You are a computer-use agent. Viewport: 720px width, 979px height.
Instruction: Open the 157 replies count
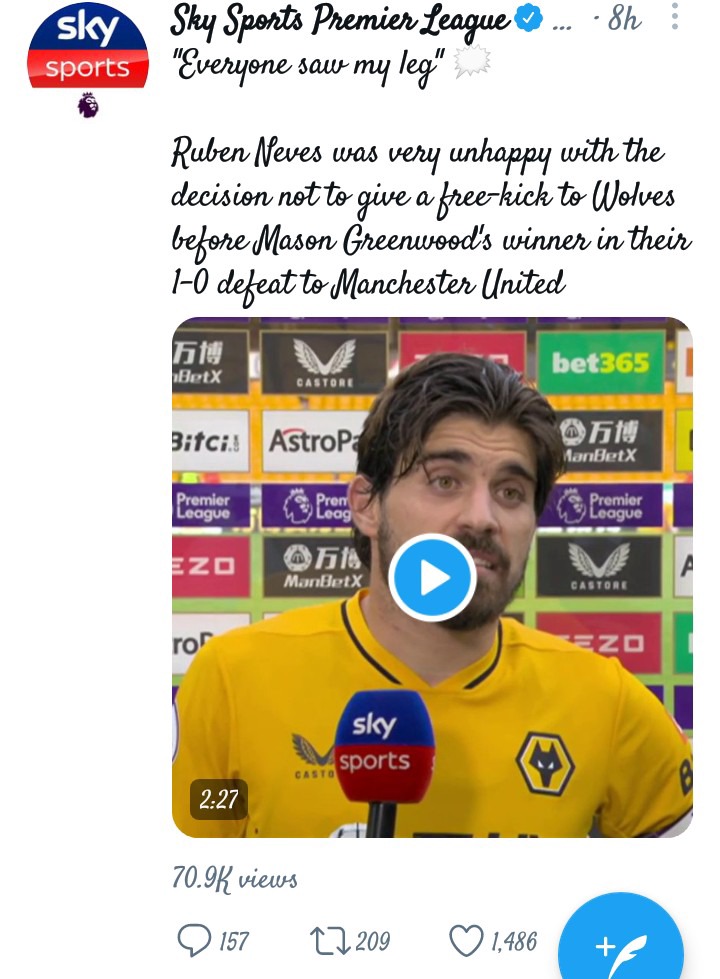click(234, 942)
